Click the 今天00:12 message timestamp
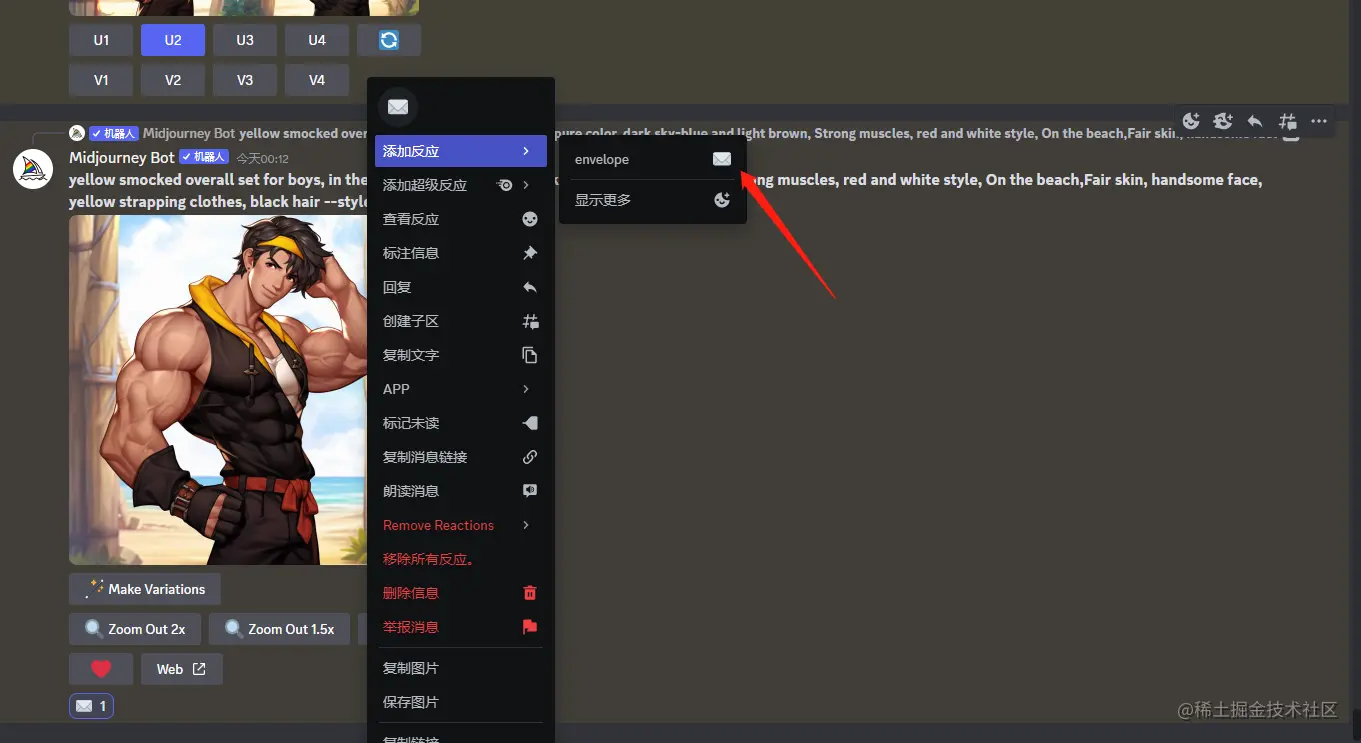The height and width of the screenshot is (743, 1361). pyautogui.click(x=263, y=158)
